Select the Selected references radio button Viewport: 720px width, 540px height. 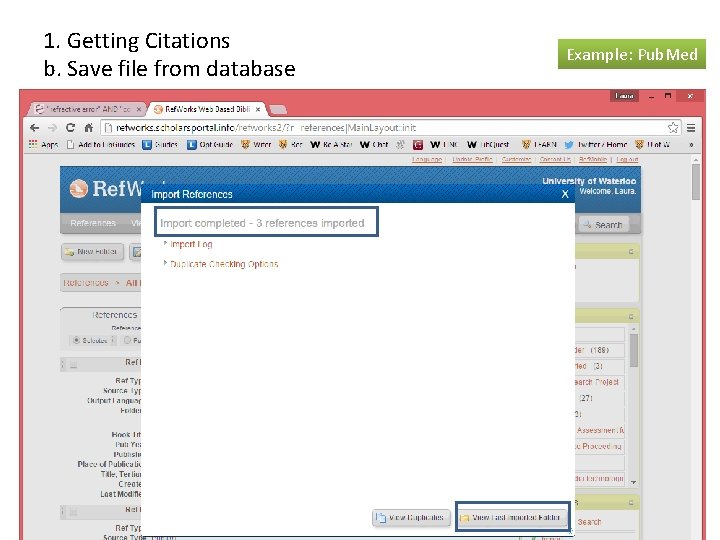point(76,340)
